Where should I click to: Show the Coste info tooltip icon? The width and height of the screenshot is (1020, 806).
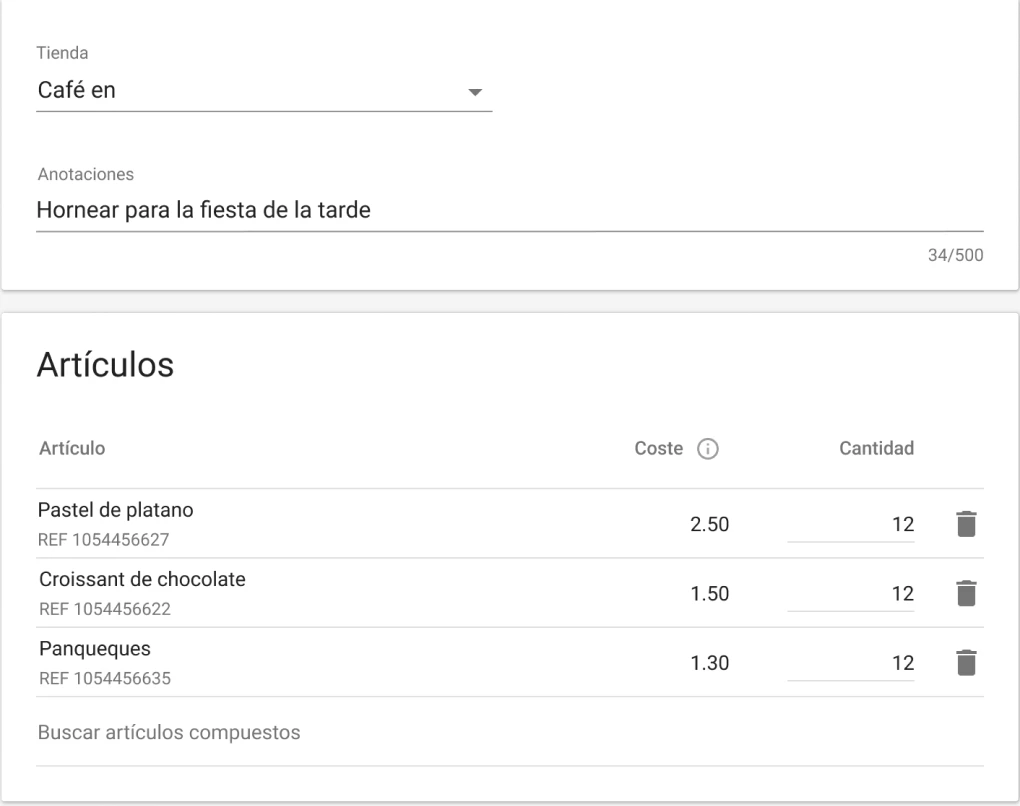[708, 449]
